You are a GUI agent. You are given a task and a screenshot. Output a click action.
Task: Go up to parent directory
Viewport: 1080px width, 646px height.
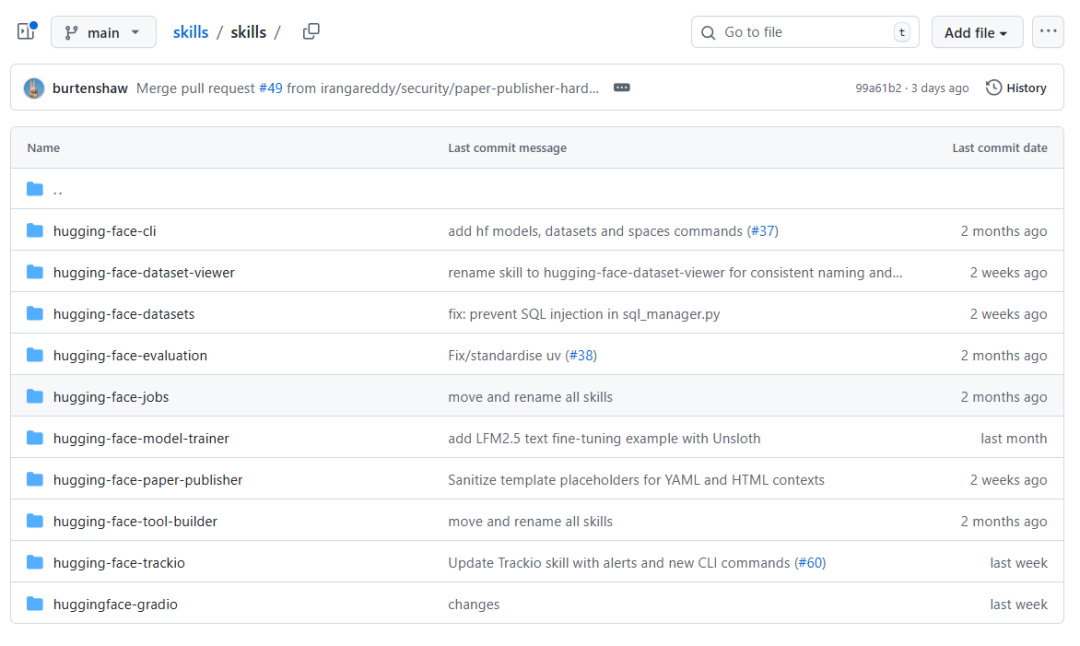(58, 190)
